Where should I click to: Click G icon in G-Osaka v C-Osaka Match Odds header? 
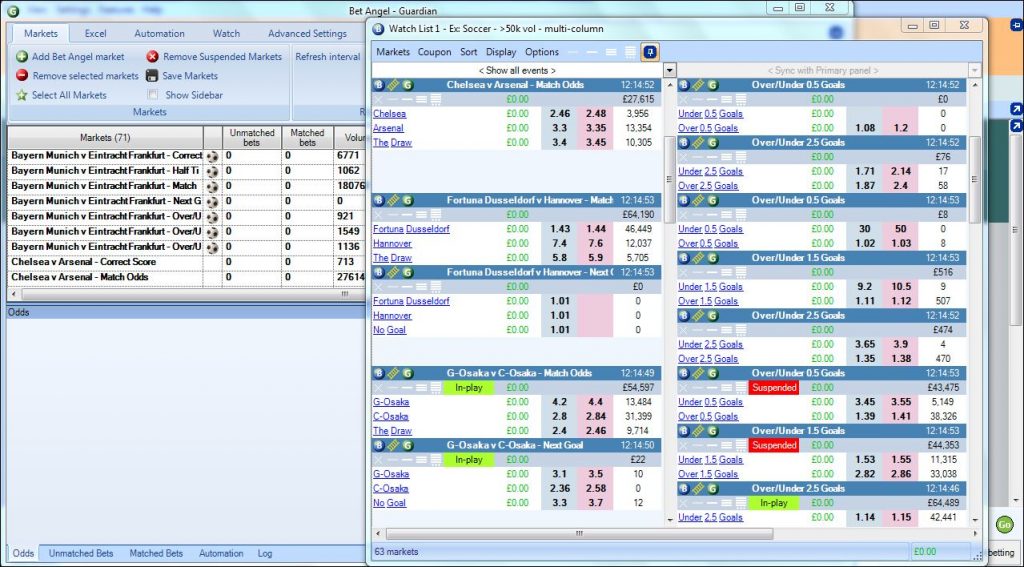[x=408, y=373]
